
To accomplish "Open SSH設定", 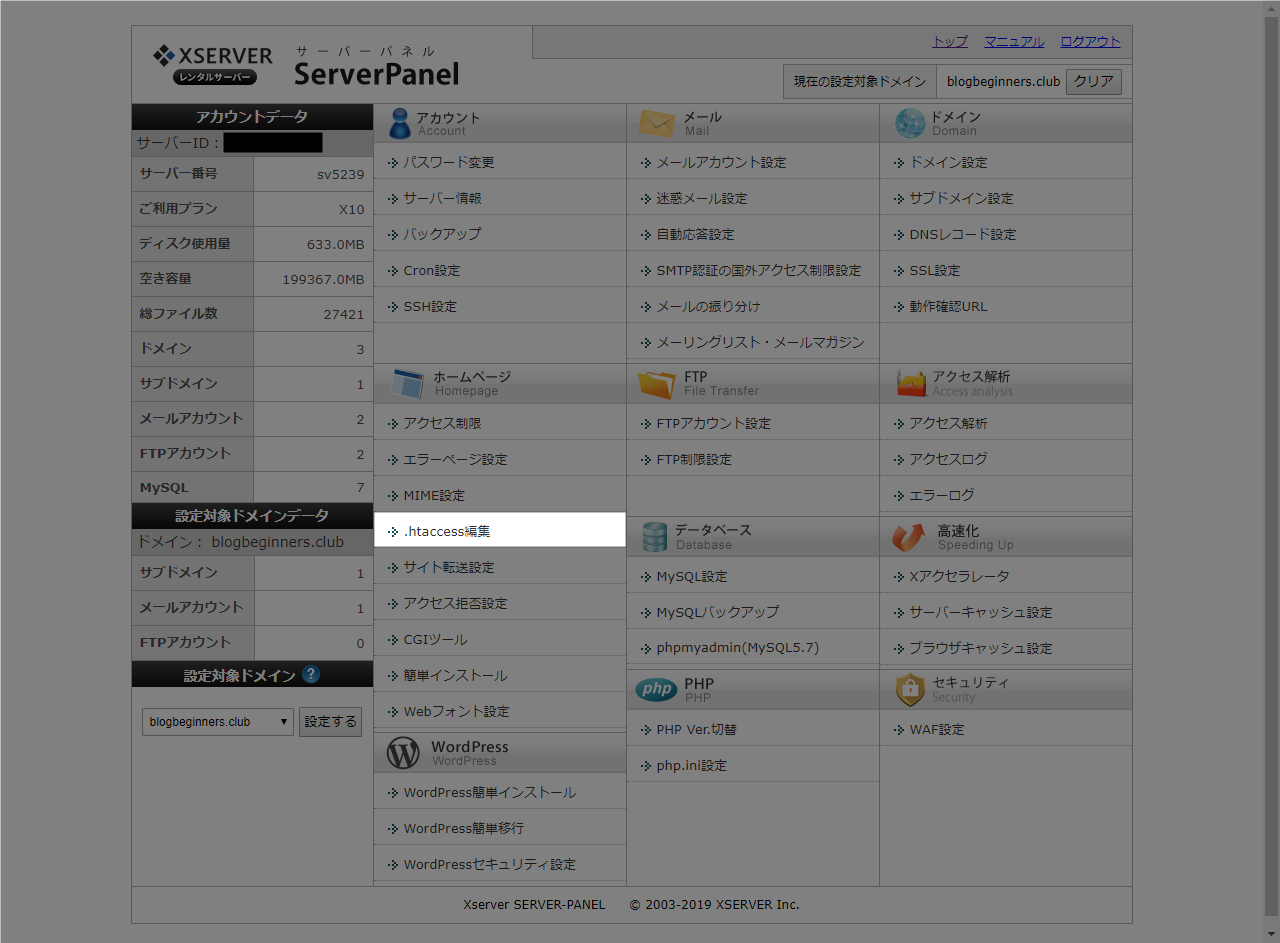I will tap(430, 306).
